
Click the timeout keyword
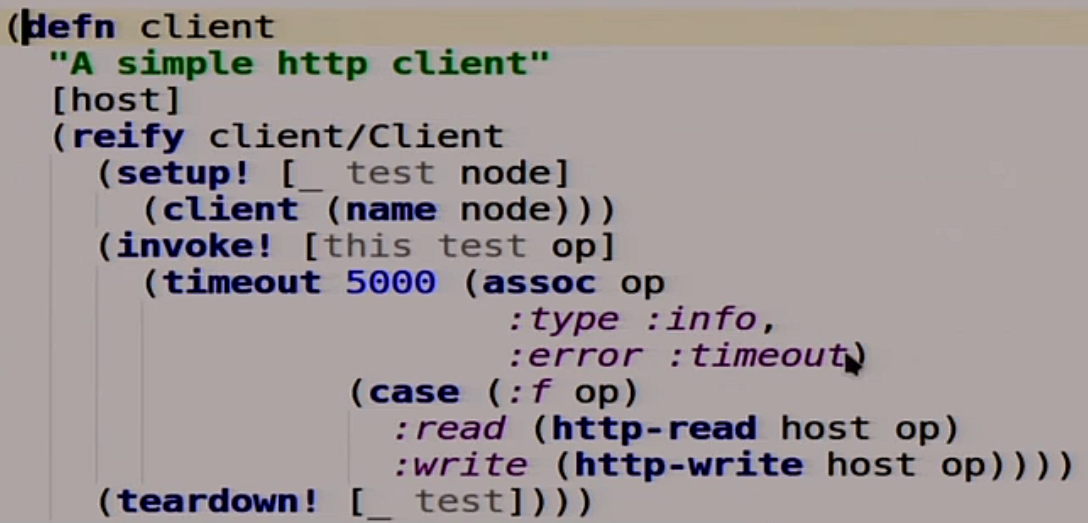242,283
